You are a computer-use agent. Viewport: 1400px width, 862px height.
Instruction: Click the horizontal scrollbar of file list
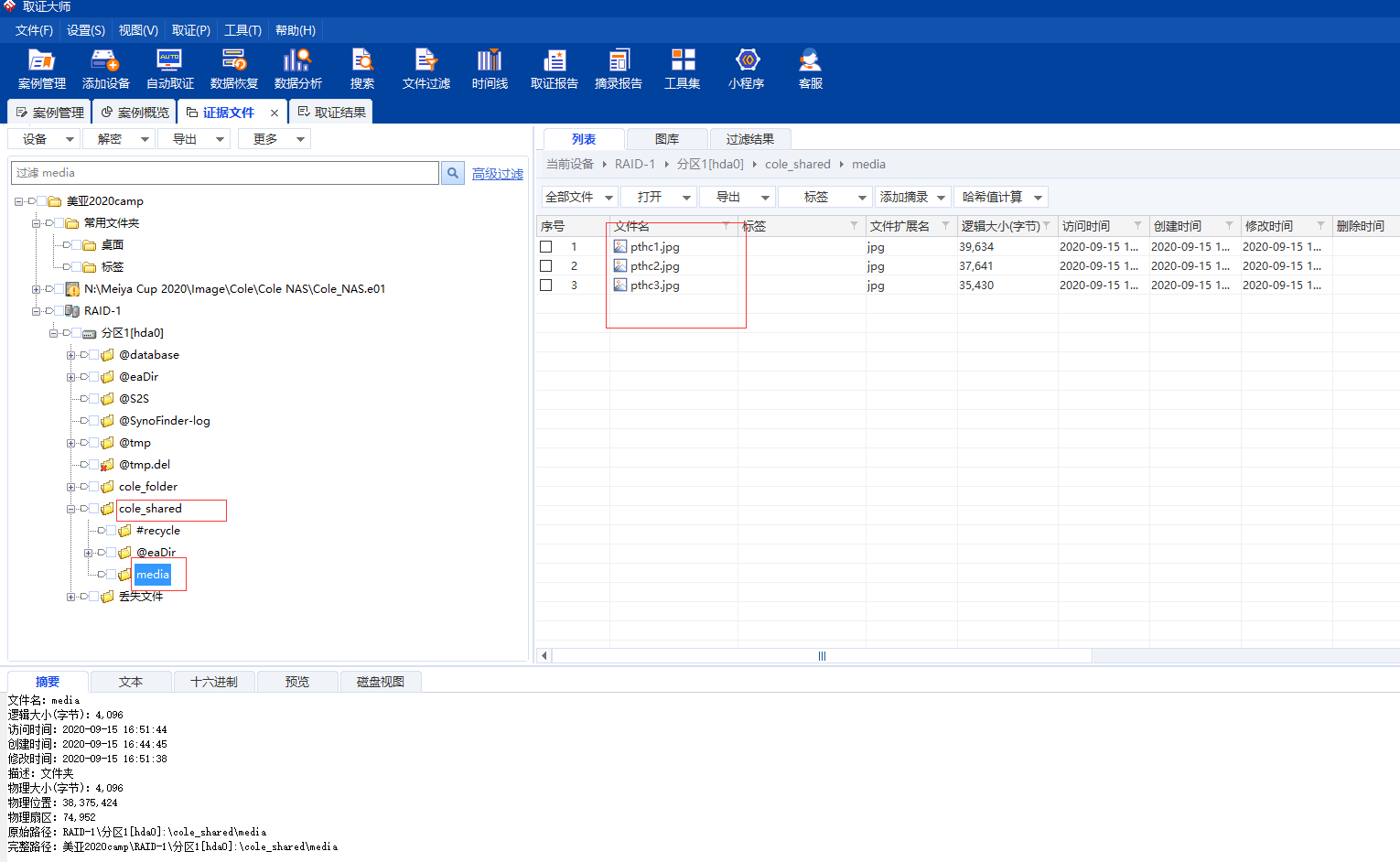point(822,656)
